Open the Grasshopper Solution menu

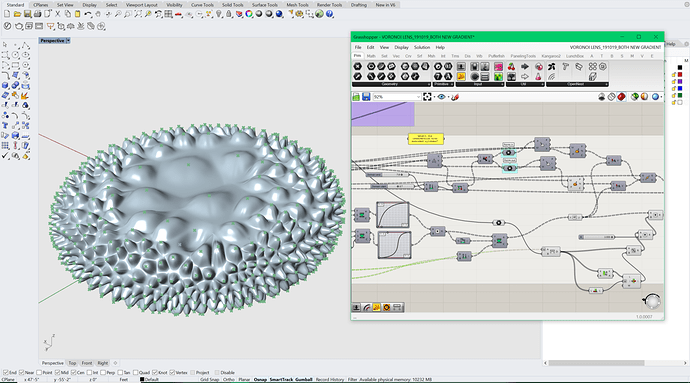coord(422,47)
